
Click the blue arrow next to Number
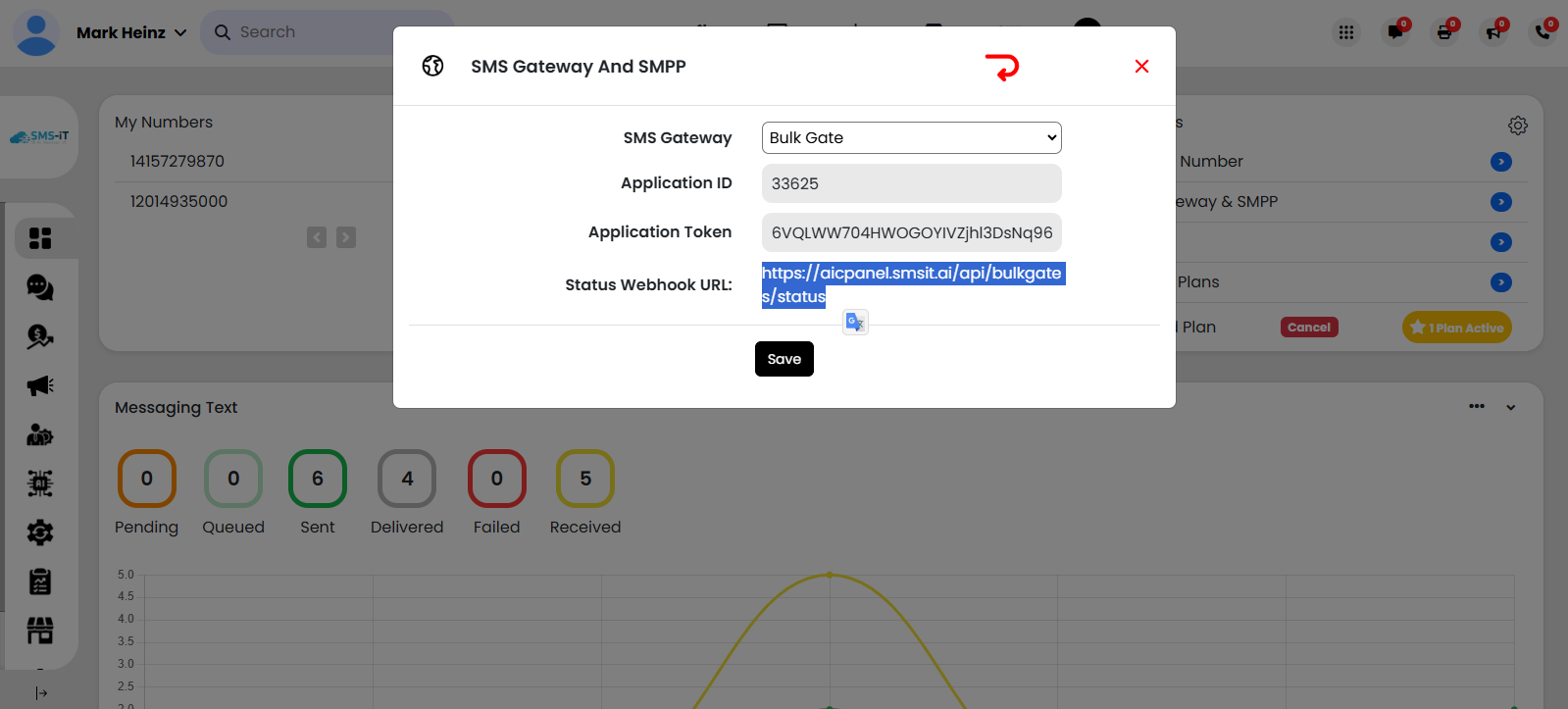pos(1501,162)
